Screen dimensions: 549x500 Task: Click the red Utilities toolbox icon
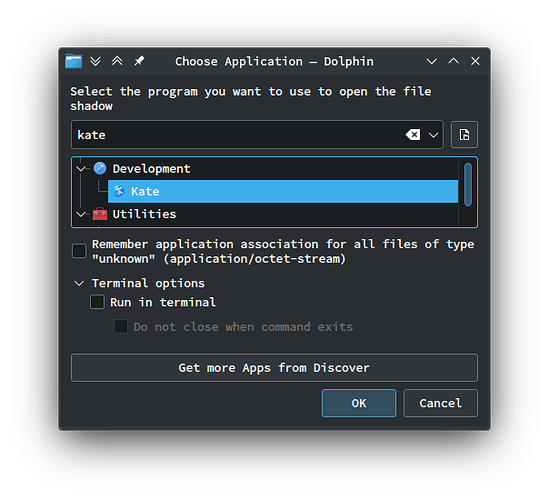coord(100,214)
